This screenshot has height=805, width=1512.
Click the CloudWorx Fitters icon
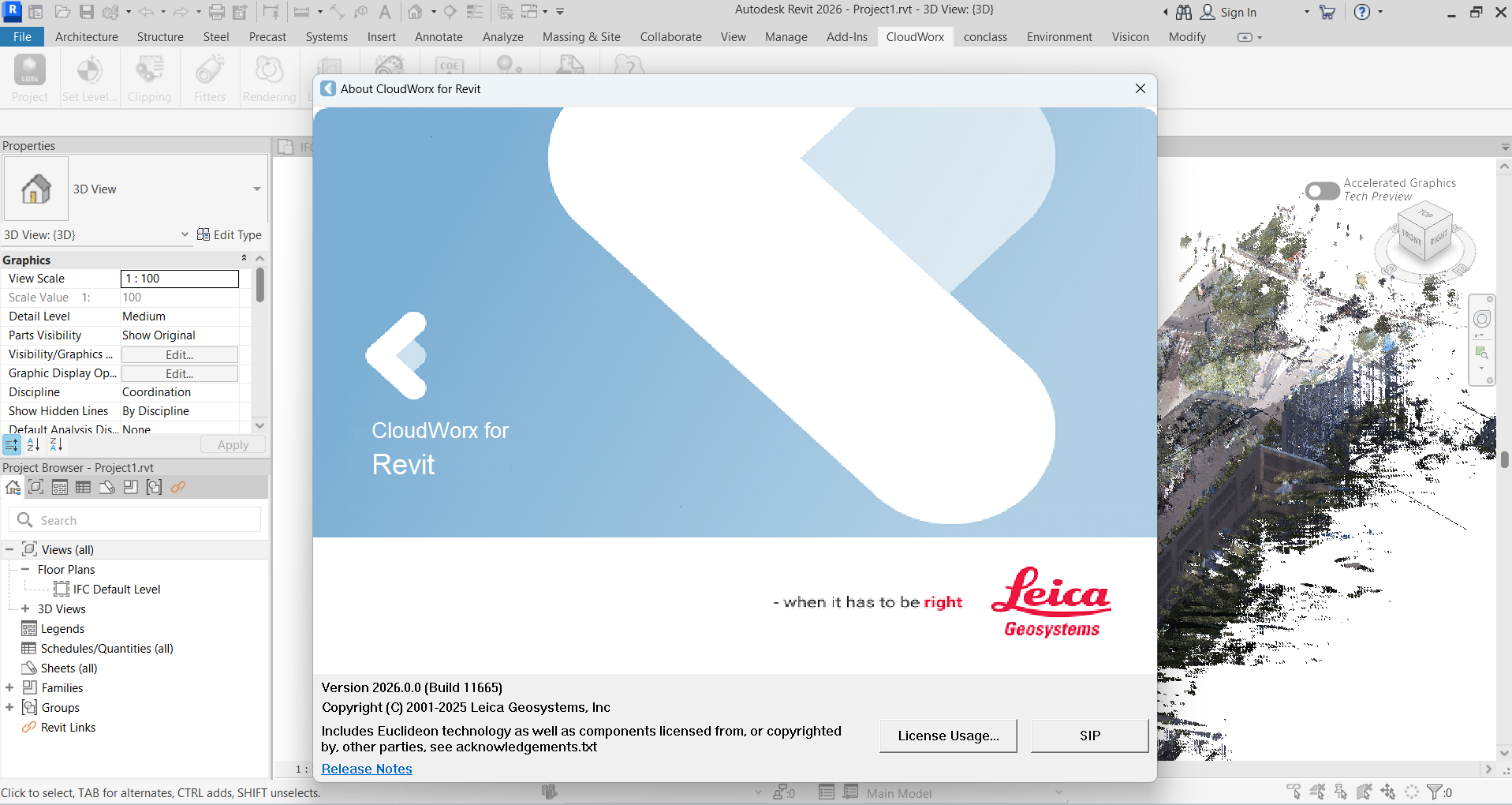pyautogui.click(x=210, y=70)
